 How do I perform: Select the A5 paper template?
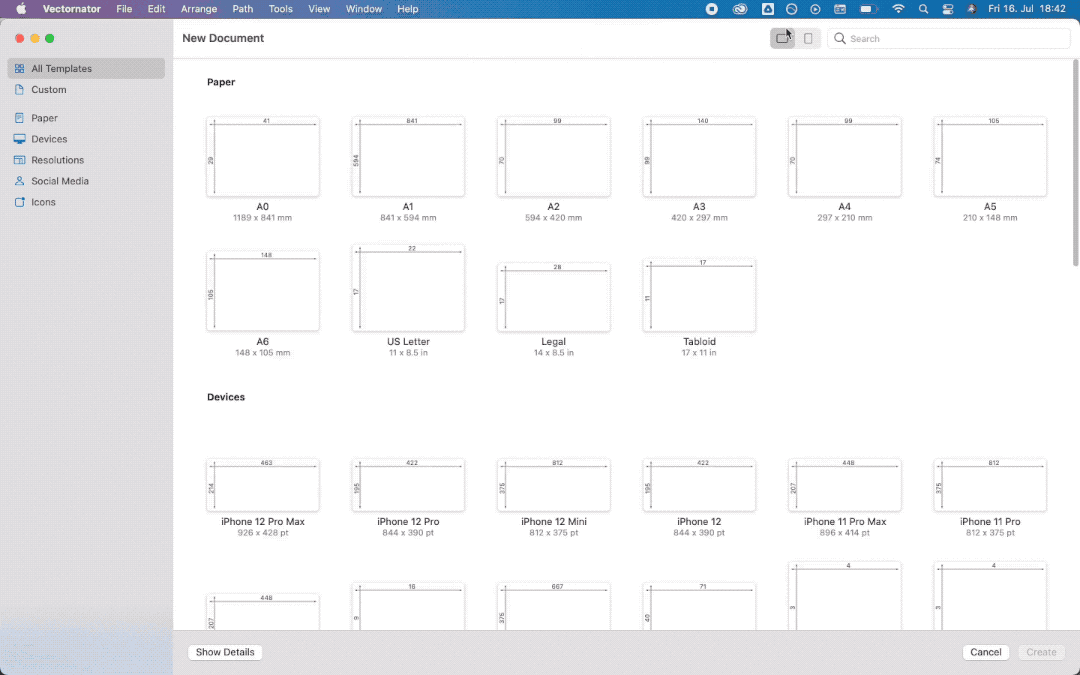[990, 157]
